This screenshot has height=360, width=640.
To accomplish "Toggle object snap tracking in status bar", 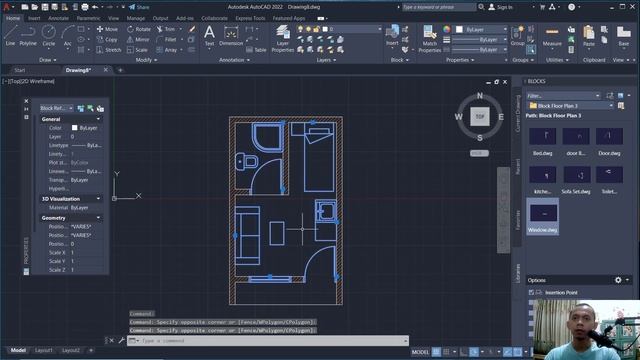I will [x=507, y=351].
